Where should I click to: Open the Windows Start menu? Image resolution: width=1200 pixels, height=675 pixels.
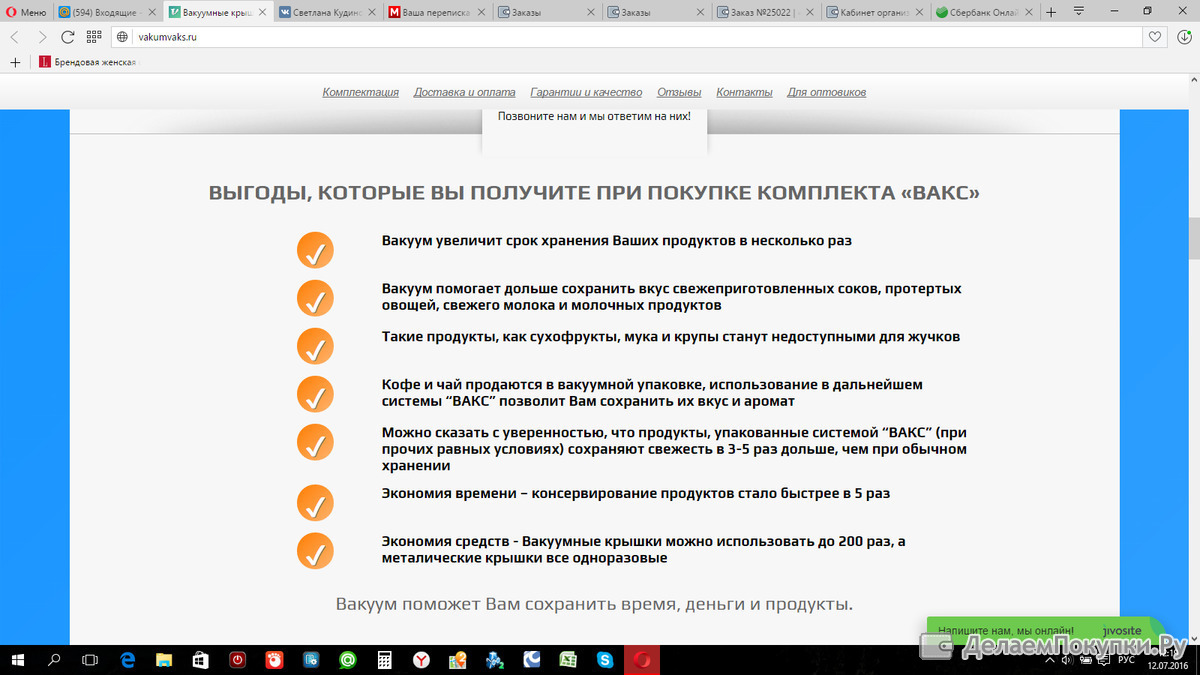pyautogui.click(x=17, y=659)
